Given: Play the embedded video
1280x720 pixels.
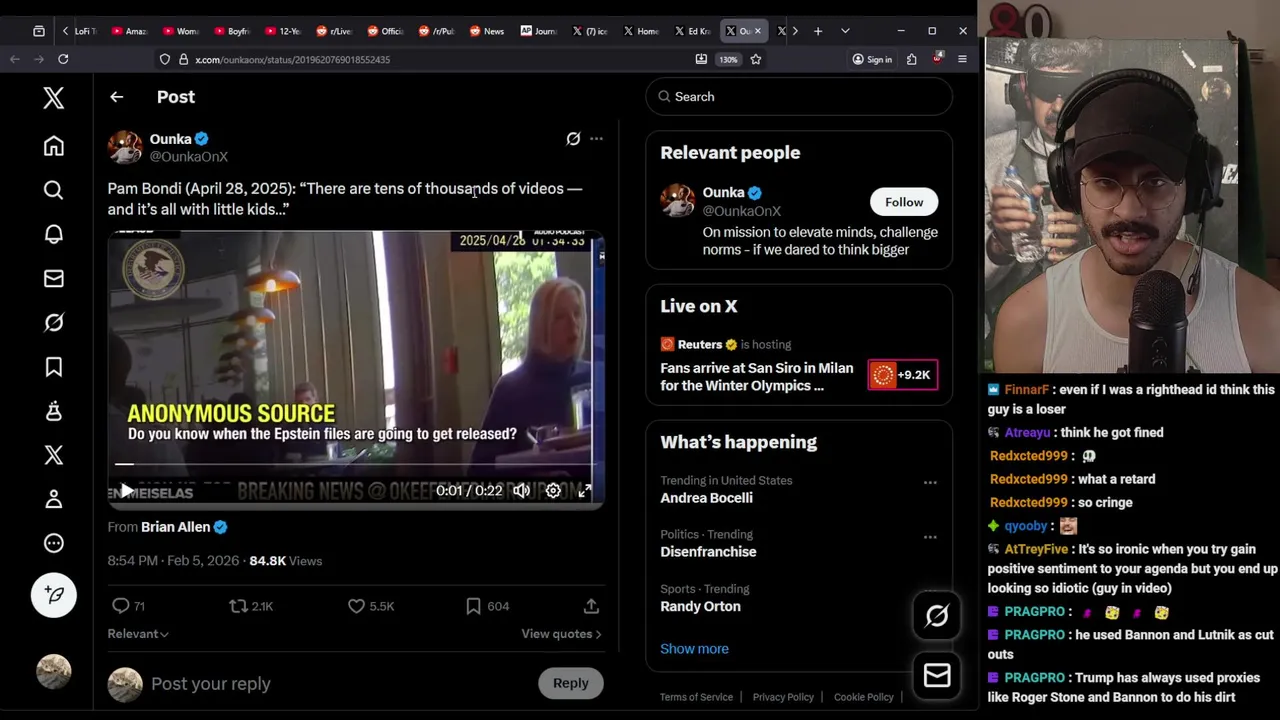Looking at the screenshot, I should point(126,491).
